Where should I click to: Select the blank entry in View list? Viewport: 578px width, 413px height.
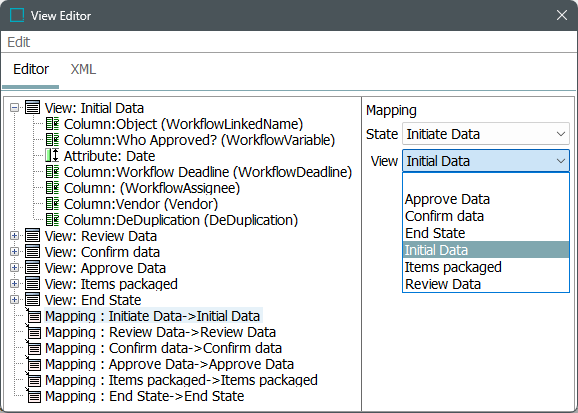pos(486,182)
